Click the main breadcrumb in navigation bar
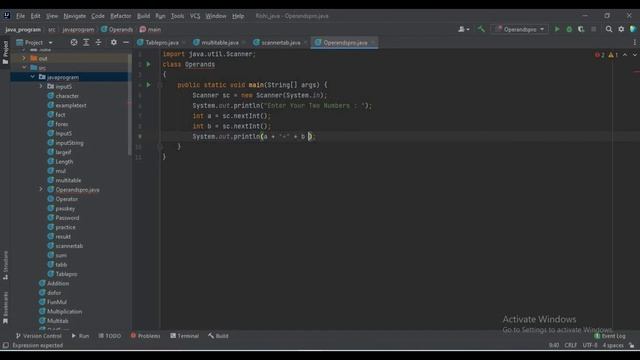Image resolution: width=640 pixels, height=360 pixels. 150,29
